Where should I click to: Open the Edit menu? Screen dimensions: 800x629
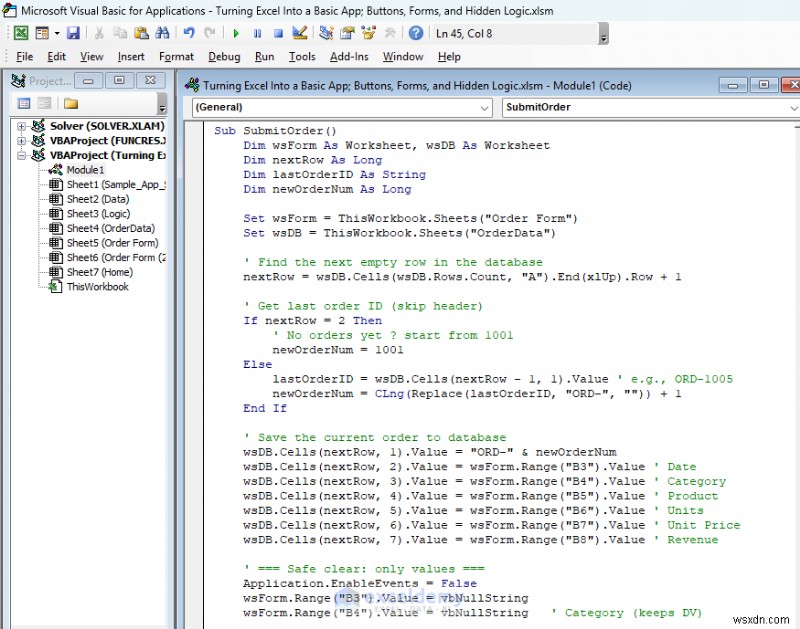coord(56,57)
